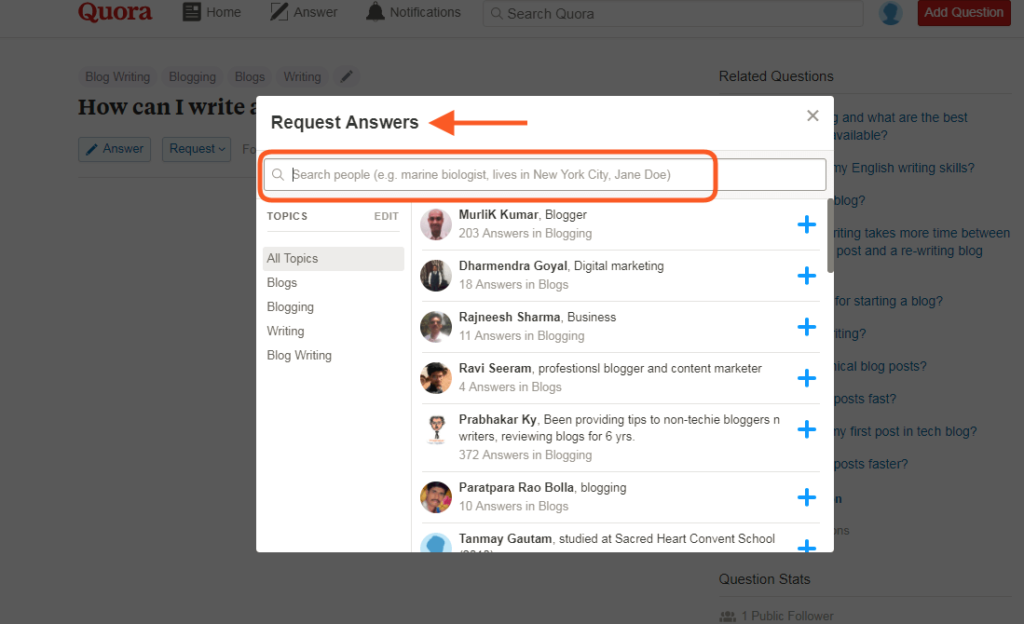Click the name MurliK Kumar
Image resolution: width=1024 pixels, height=624 pixels.
[498, 215]
